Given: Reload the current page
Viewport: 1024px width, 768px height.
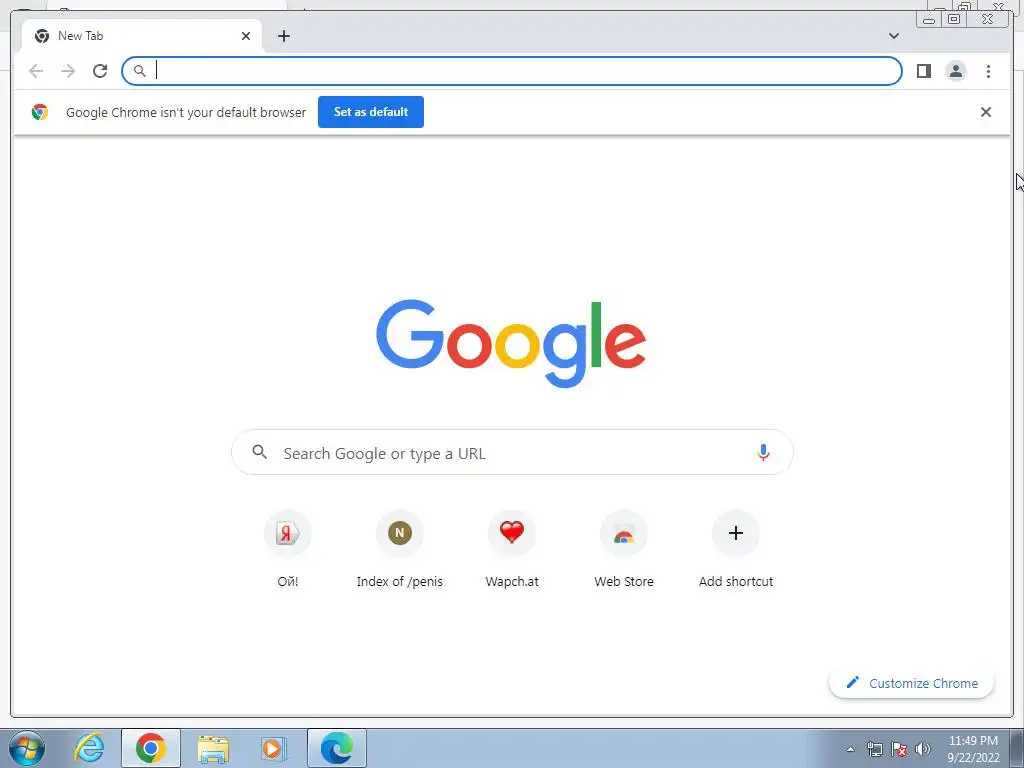Looking at the screenshot, I should 100,71.
